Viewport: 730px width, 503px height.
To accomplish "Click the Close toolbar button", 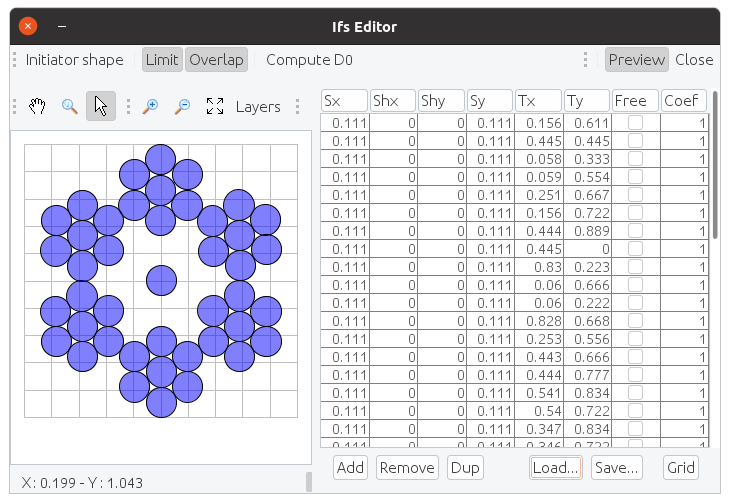I will click(x=694, y=60).
